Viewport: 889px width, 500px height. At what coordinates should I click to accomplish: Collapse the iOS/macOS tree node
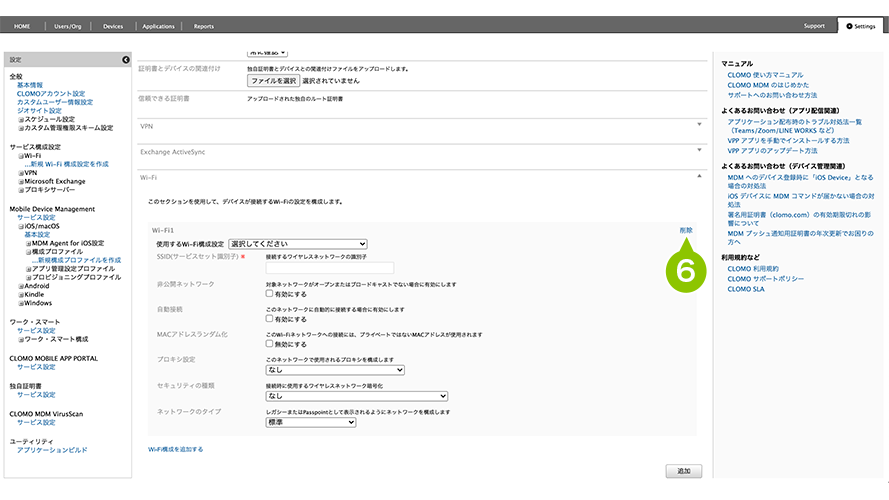coord(21,226)
